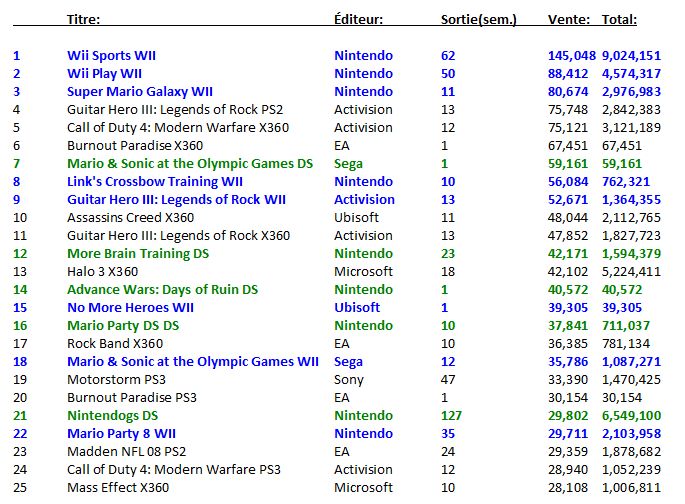This screenshot has height=504, width=685.
Task: Select the 'Burnout Paradise X360' title
Action: 135,145
